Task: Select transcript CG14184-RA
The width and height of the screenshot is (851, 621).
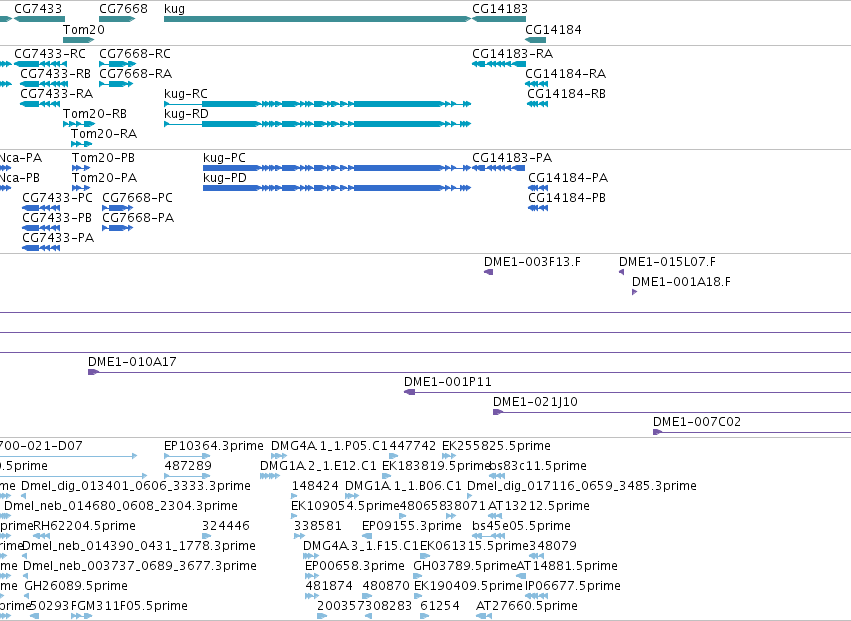Action: click(566, 74)
